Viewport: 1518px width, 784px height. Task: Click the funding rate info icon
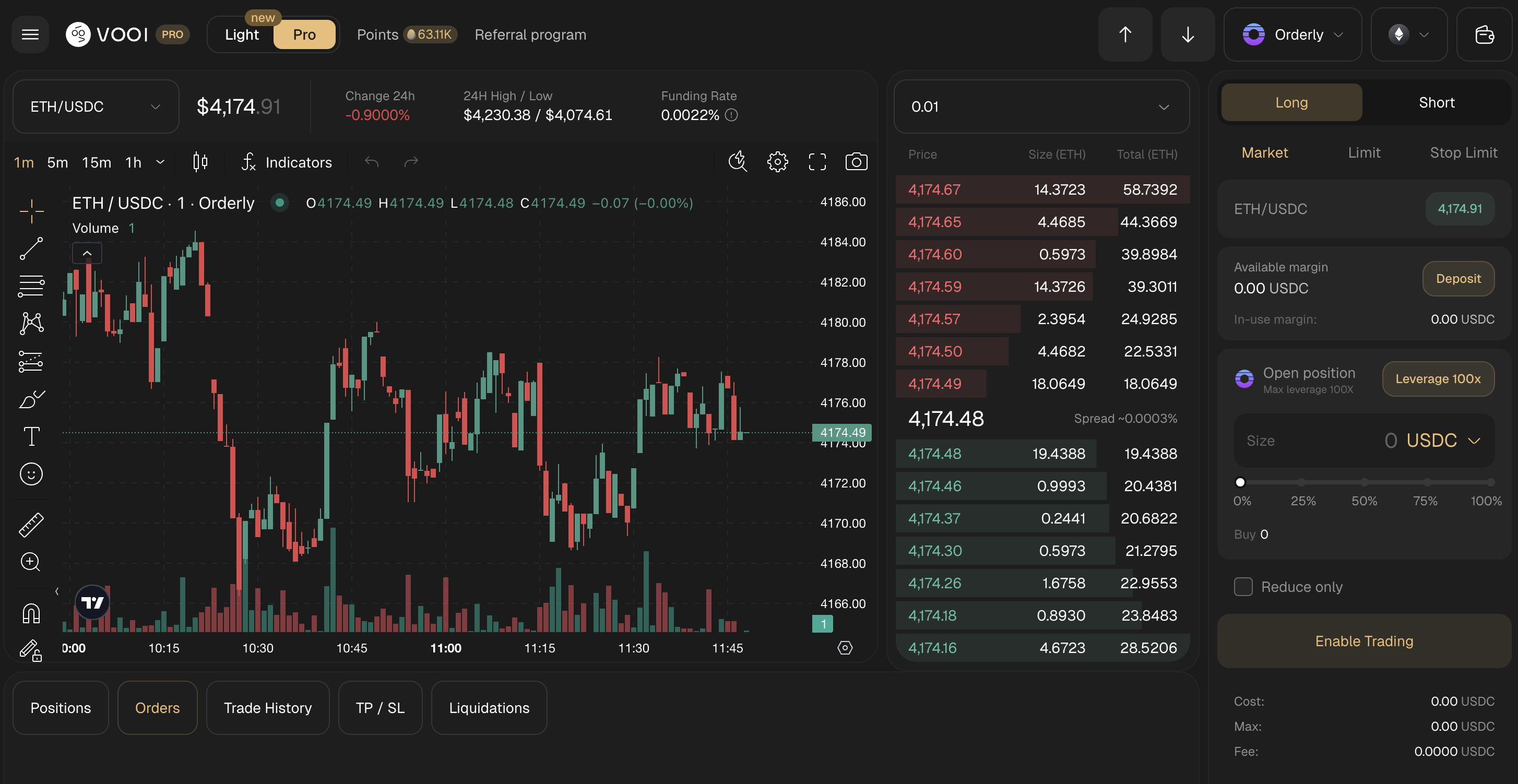click(x=731, y=115)
